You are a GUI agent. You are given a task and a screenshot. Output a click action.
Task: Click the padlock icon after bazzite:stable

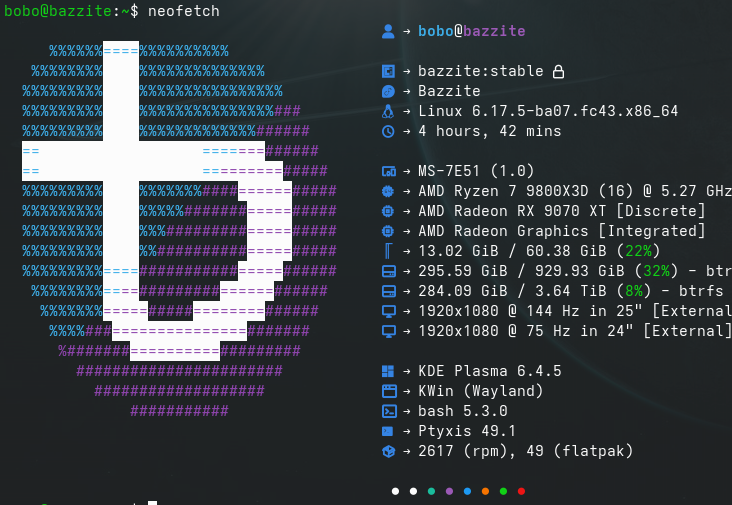pyautogui.click(x=558, y=71)
